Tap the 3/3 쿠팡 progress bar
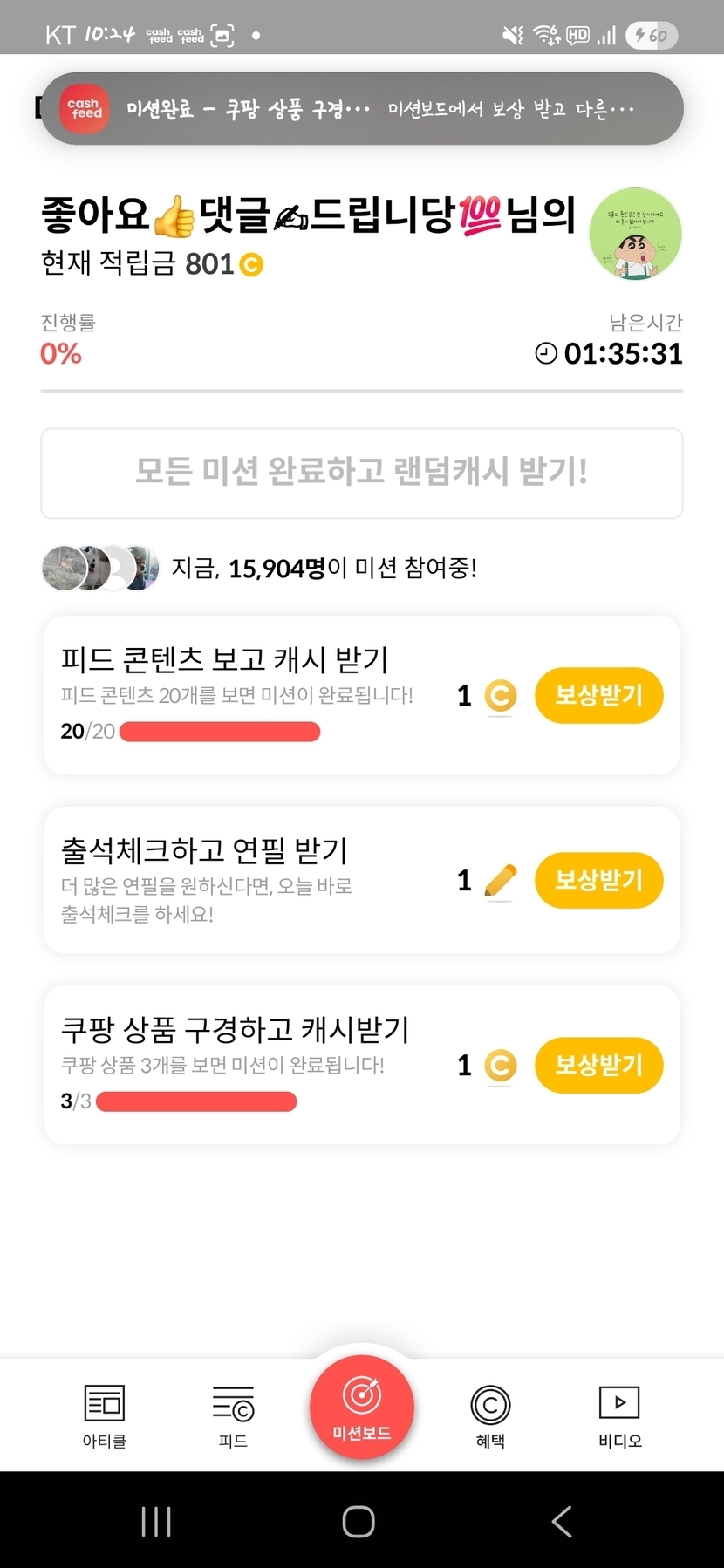Viewport: 724px width, 1568px height. click(x=196, y=1101)
